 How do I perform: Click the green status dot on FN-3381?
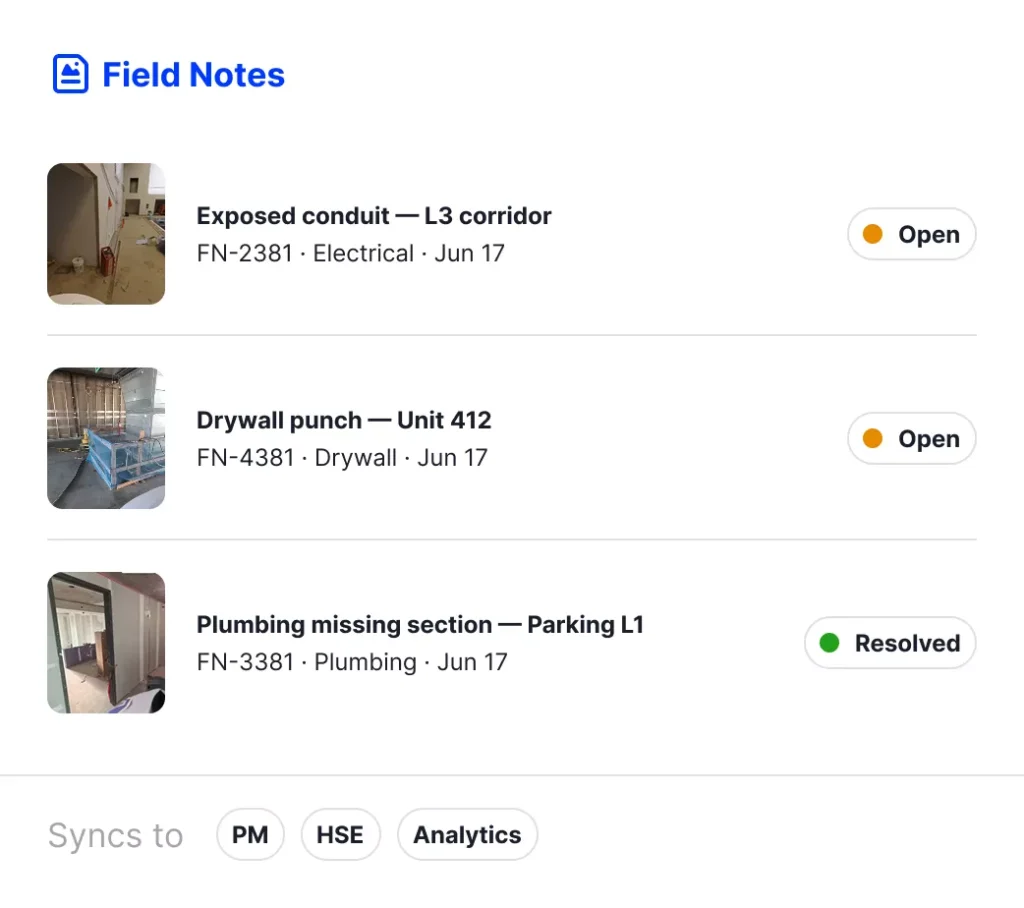click(x=829, y=643)
